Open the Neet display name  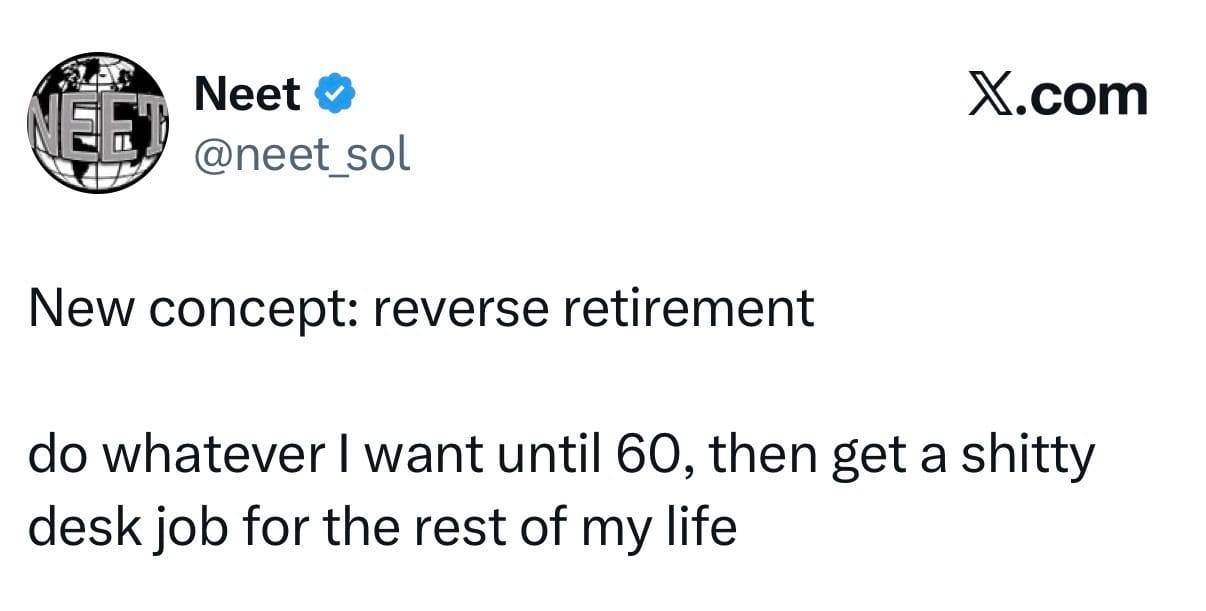247,95
